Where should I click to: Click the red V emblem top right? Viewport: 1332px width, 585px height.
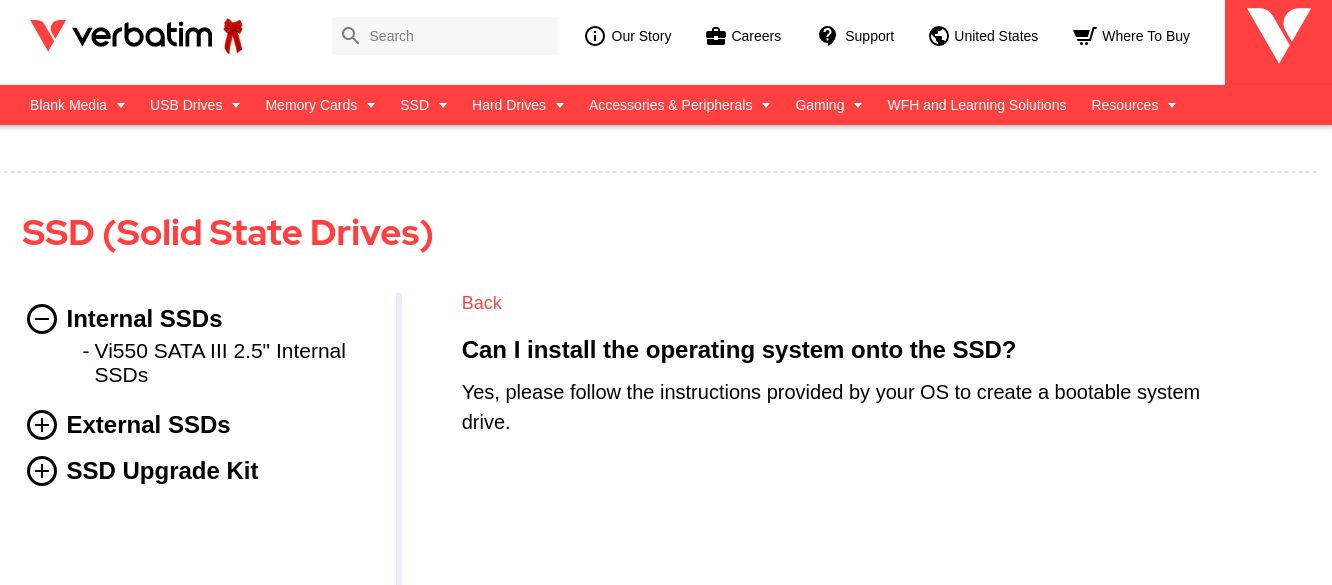(x=1278, y=36)
